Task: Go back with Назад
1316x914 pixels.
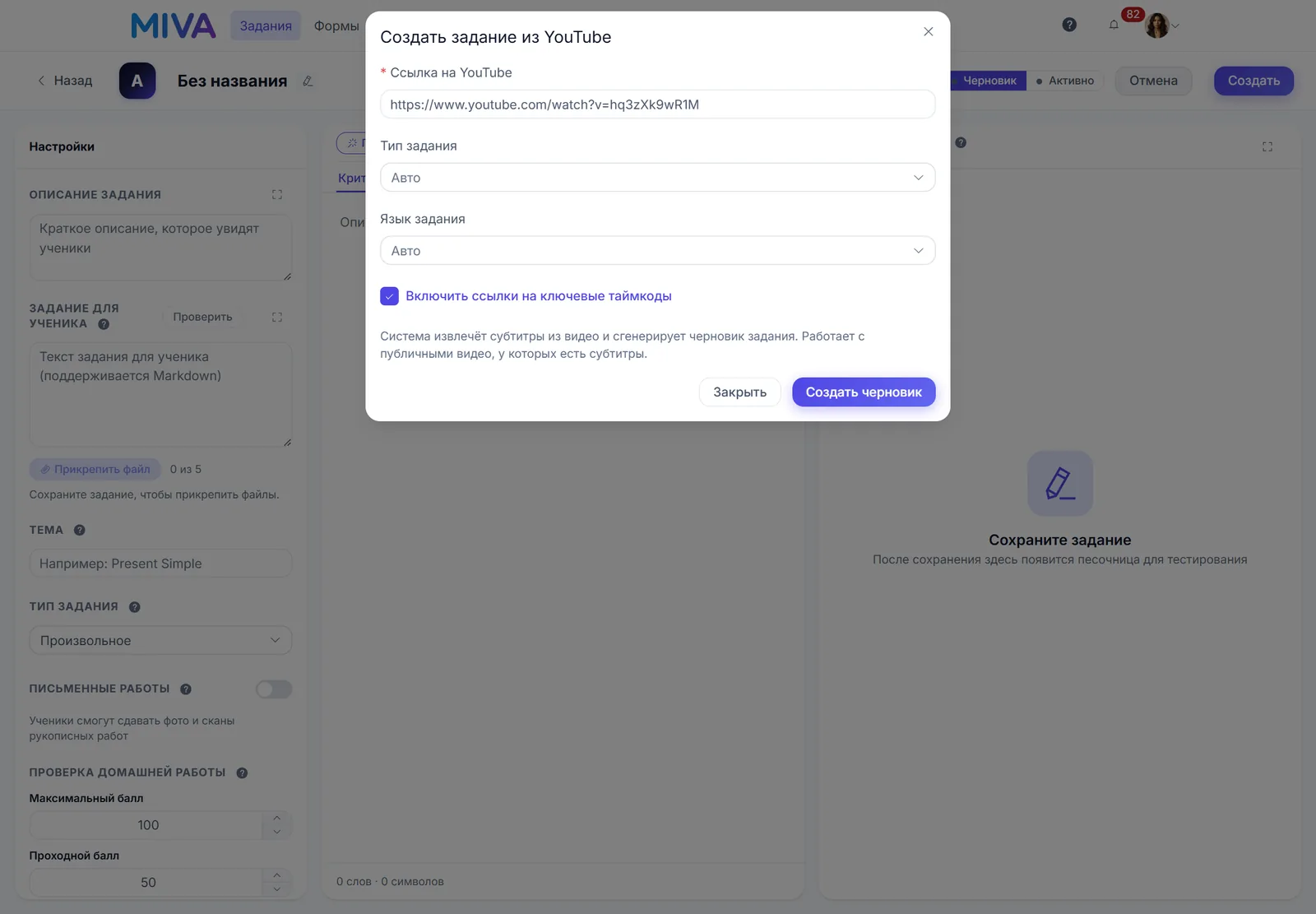Action: pos(65,81)
